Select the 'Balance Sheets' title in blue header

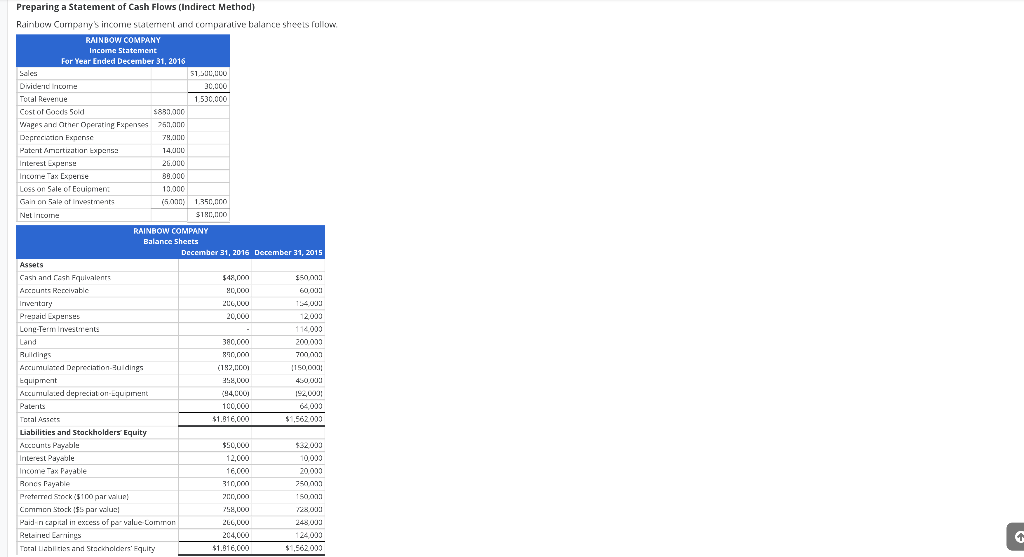(170, 242)
